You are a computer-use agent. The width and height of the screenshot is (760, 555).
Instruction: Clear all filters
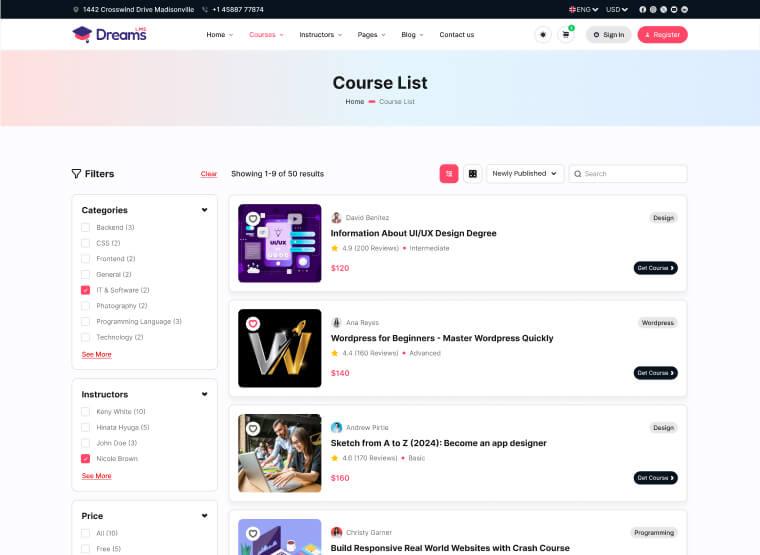(208, 174)
